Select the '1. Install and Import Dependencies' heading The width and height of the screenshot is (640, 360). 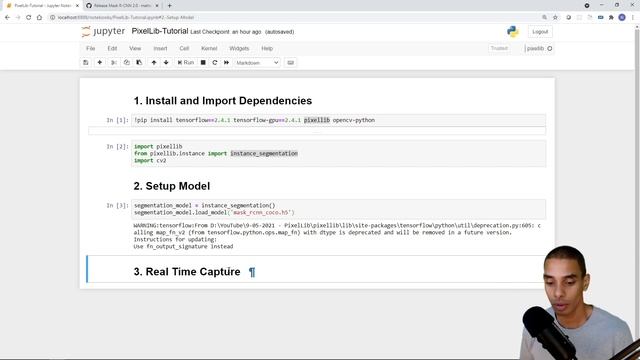pyautogui.click(x=223, y=101)
